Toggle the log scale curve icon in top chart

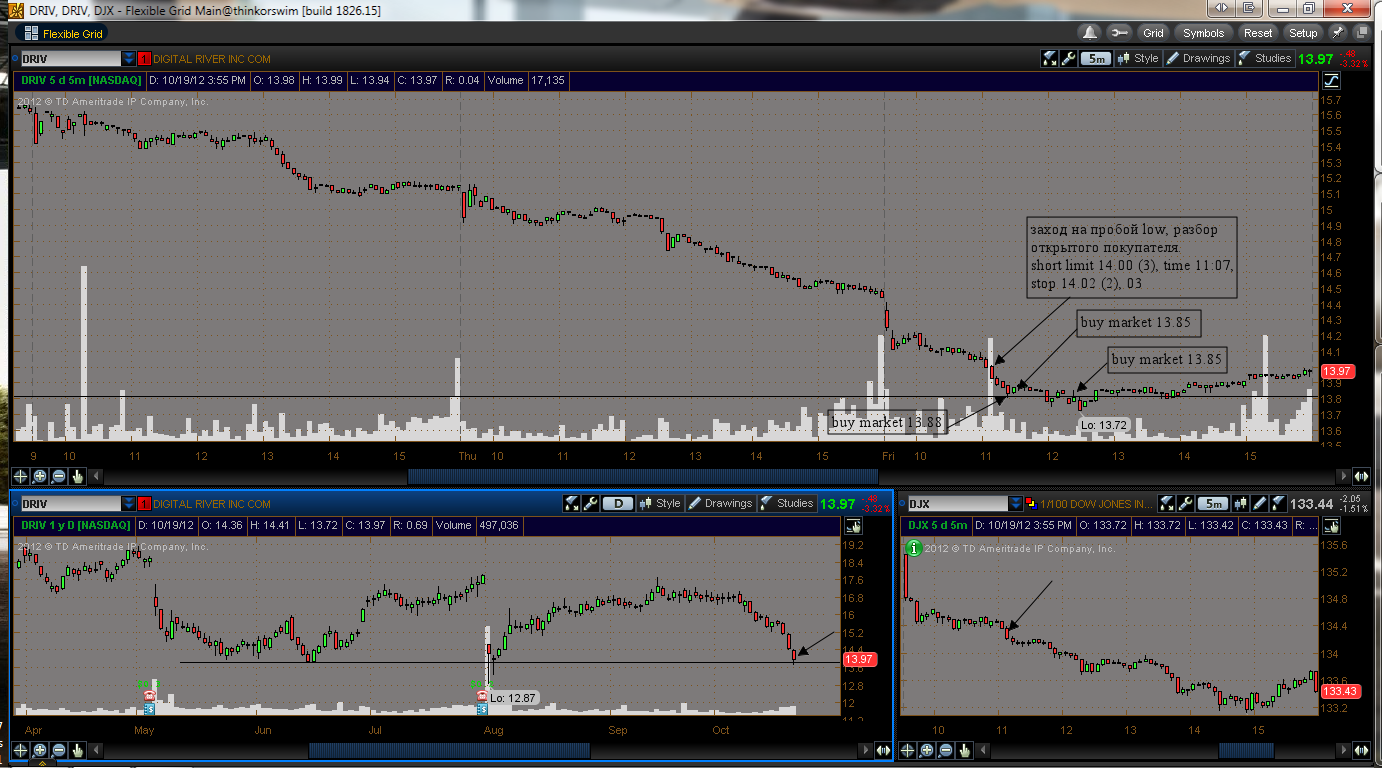tap(1332, 80)
